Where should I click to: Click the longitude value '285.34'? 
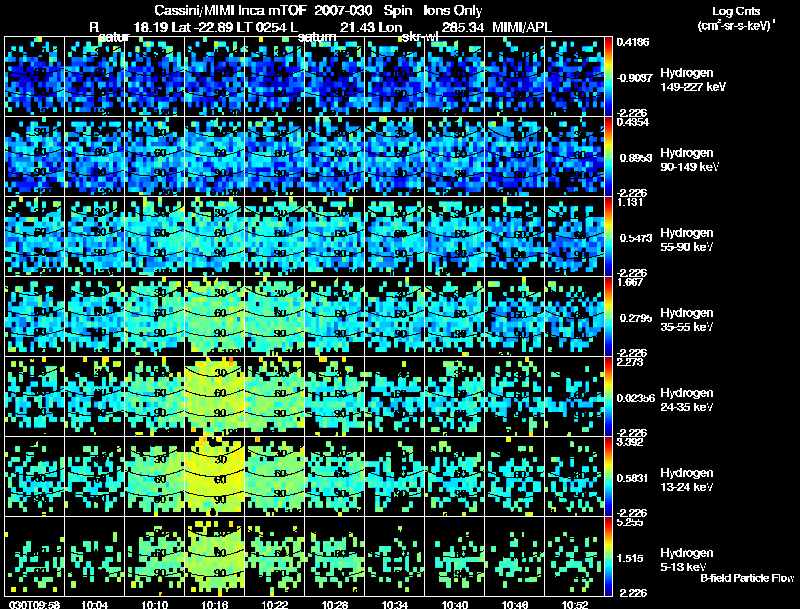[x=463, y=28]
